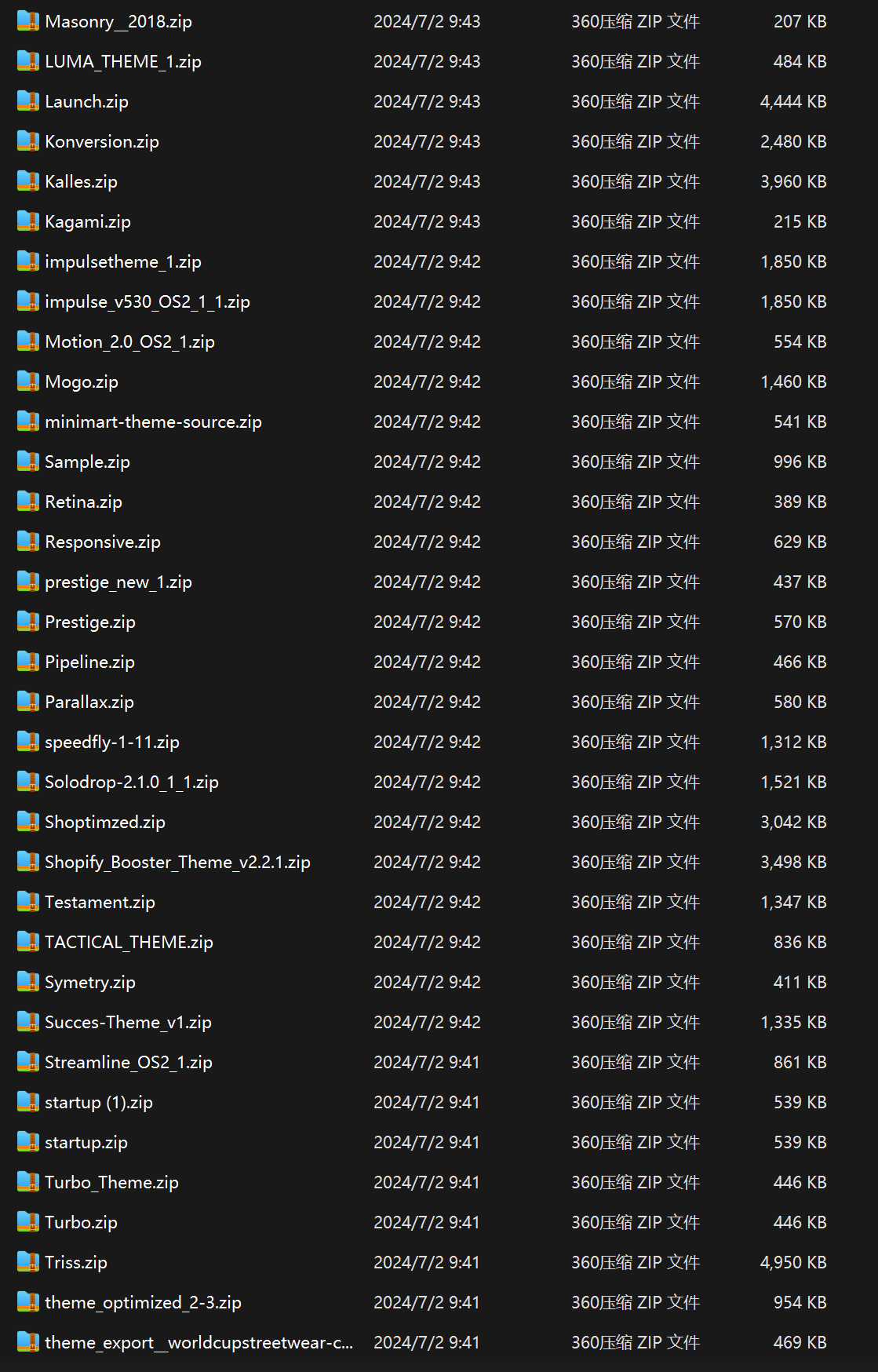Click the Responsive.zip archive icon
Viewport: 878px width, 1372px height.
[28, 542]
